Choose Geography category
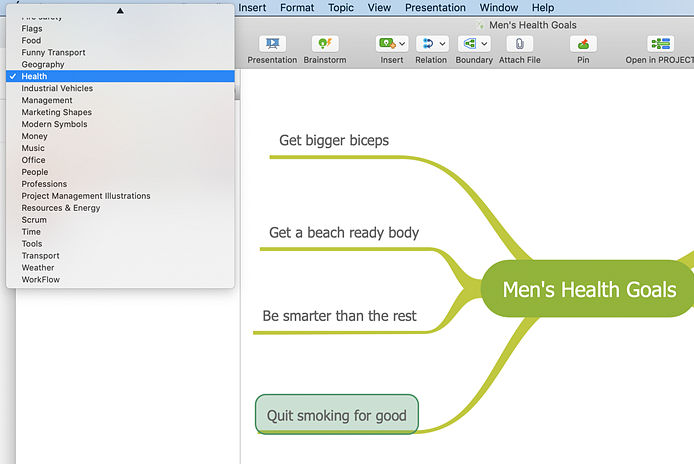 [x=120, y=64]
